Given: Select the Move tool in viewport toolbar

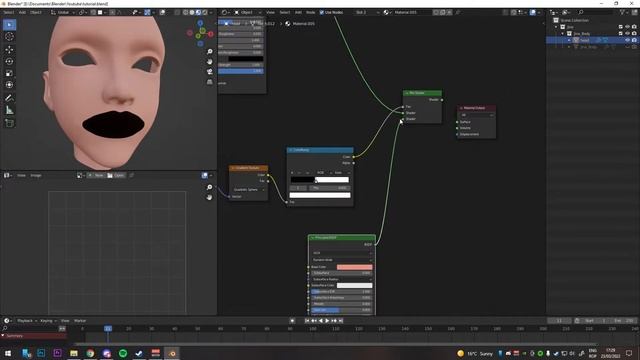Looking at the screenshot, I should pyautogui.click(x=9, y=50).
